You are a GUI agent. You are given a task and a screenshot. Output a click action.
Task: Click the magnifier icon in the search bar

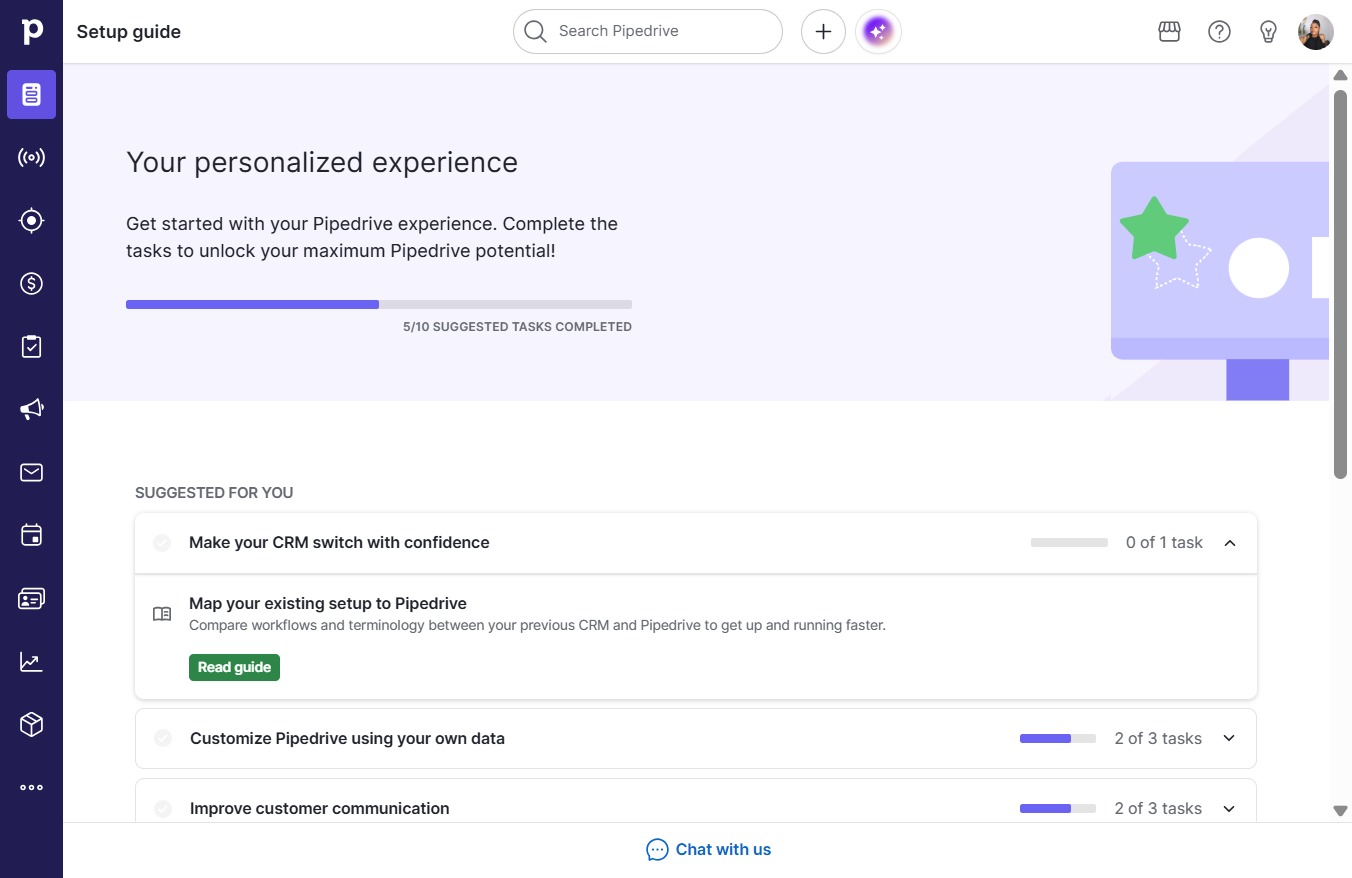pos(536,32)
